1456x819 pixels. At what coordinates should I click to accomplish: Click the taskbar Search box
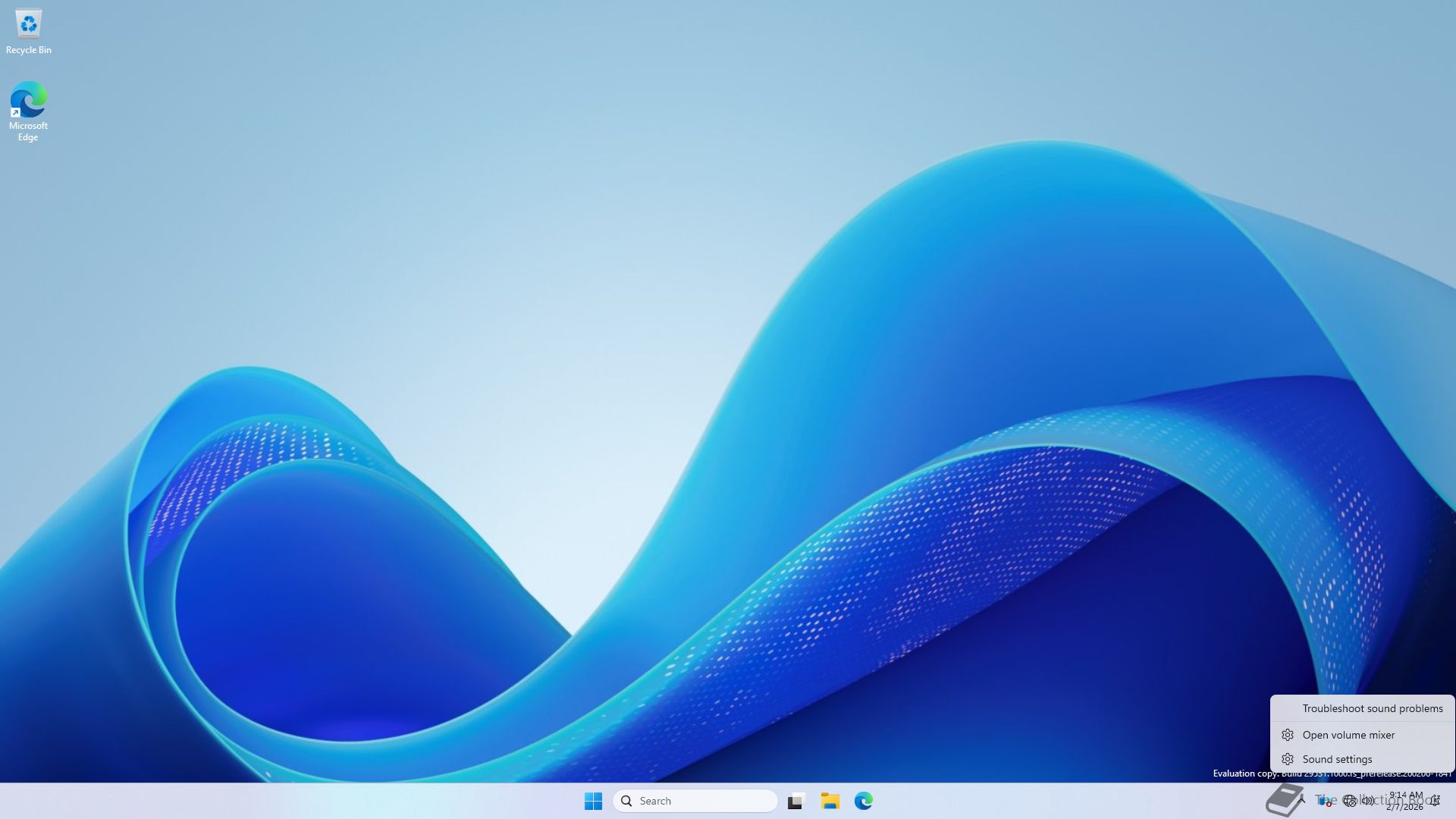[x=698, y=801]
